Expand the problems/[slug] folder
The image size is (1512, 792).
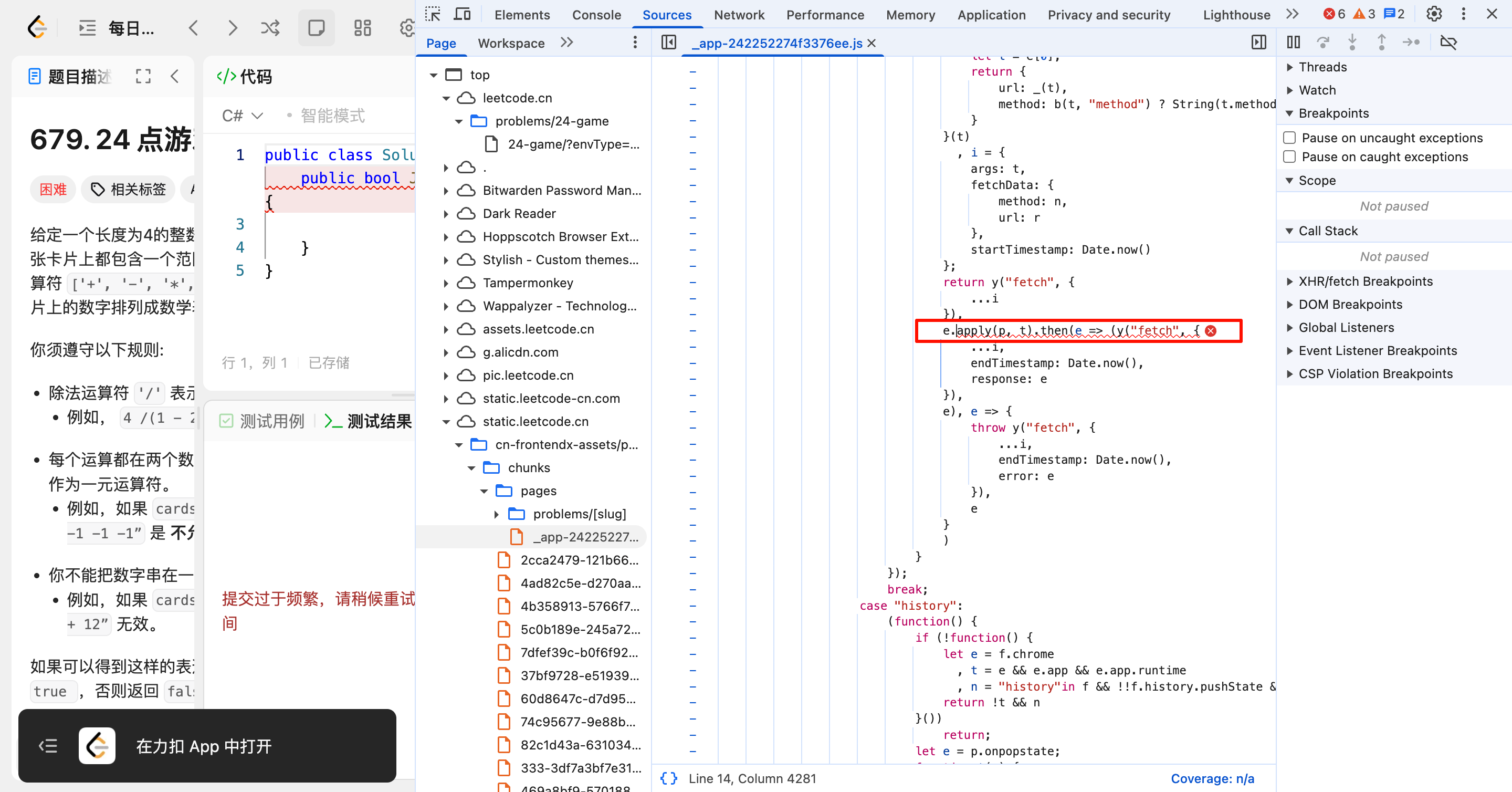click(497, 515)
